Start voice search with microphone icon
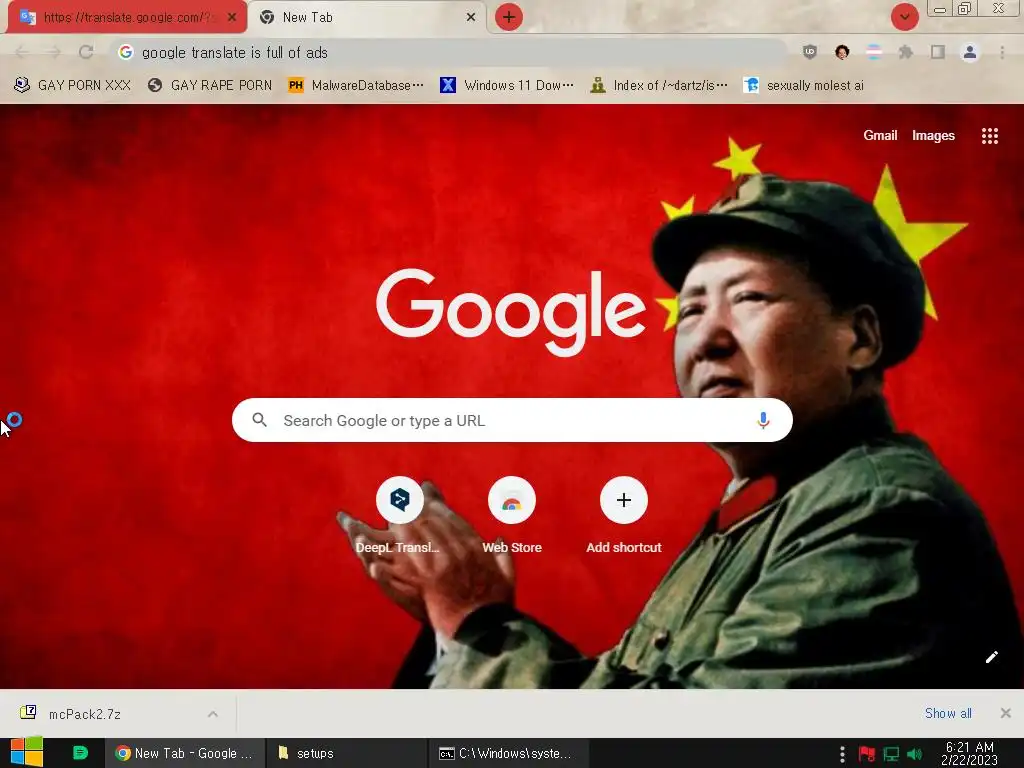This screenshot has height=768, width=1024. [x=763, y=420]
